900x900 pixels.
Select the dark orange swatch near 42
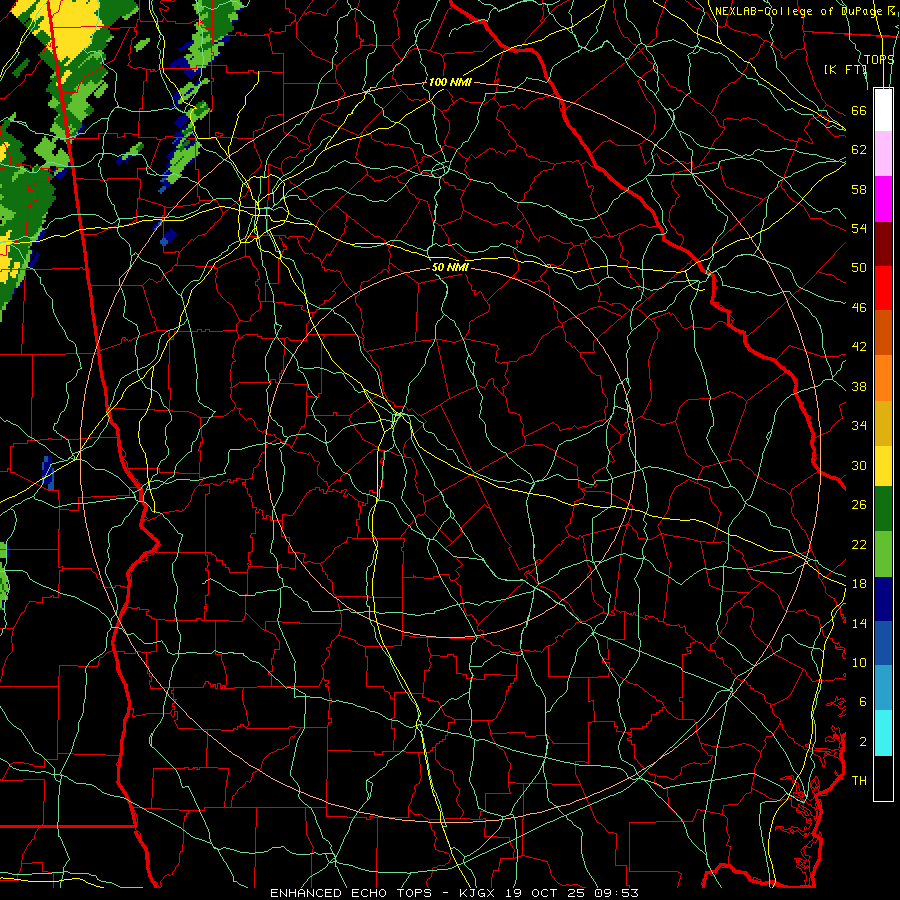pos(883,332)
